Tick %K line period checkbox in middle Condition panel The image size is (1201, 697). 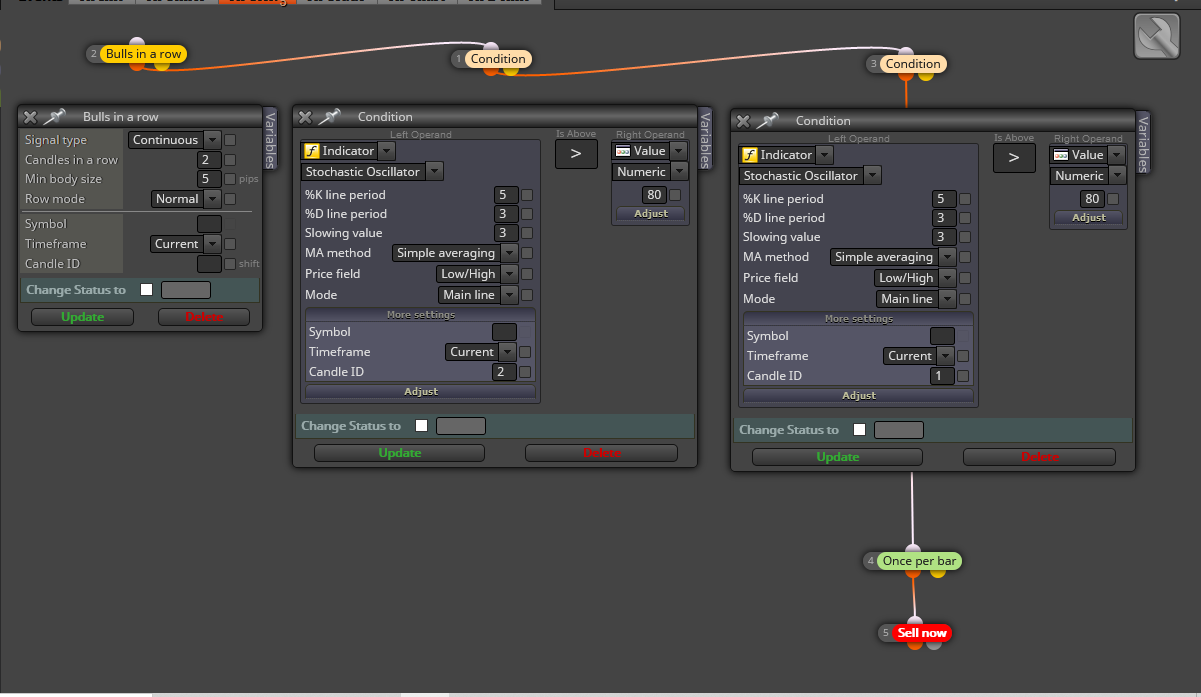pyautogui.click(x=527, y=195)
